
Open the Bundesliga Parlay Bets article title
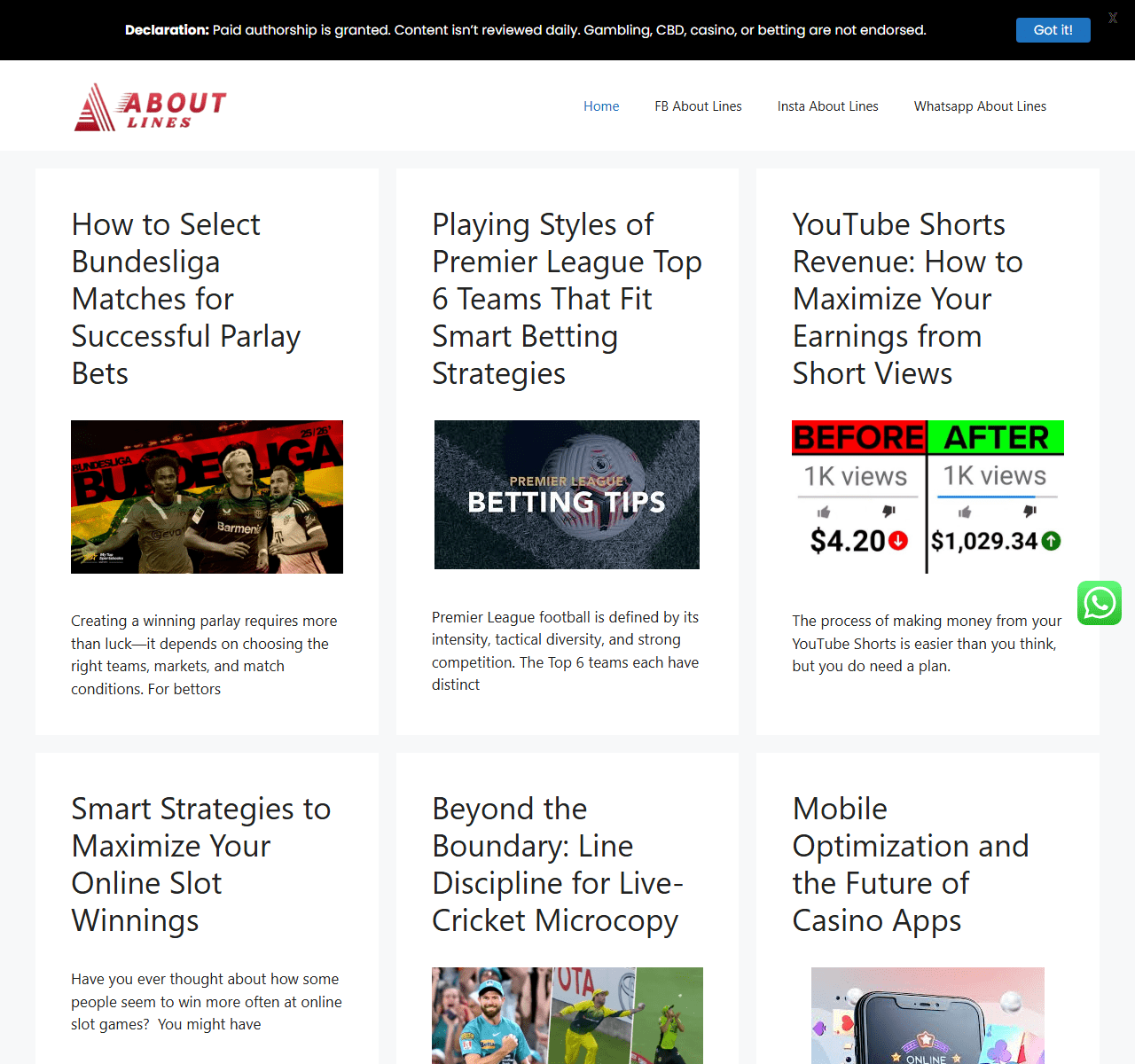(x=186, y=299)
